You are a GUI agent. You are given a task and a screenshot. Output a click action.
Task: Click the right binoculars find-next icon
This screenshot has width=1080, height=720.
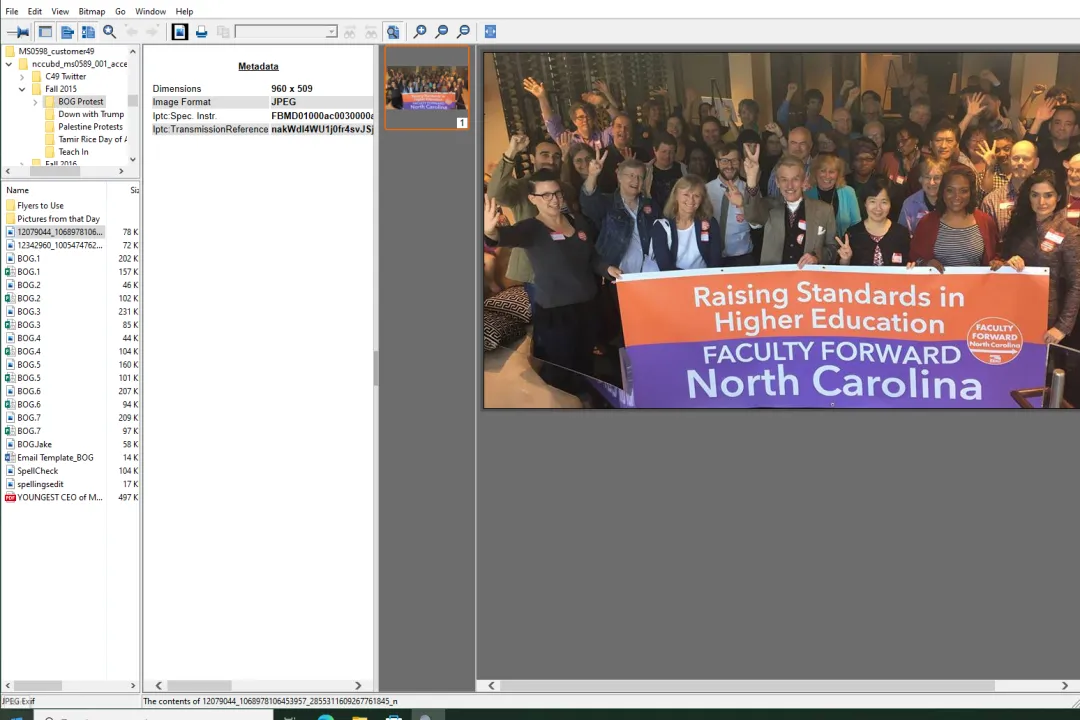coord(371,32)
